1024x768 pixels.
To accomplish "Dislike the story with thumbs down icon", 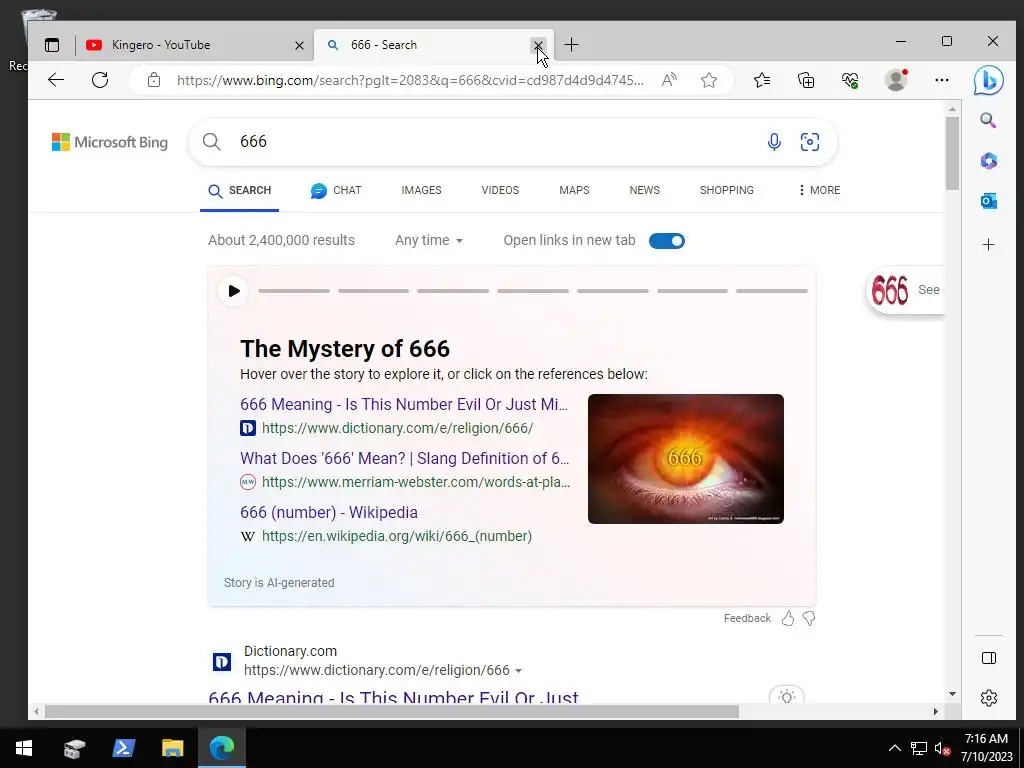I will (x=808, y=618).
